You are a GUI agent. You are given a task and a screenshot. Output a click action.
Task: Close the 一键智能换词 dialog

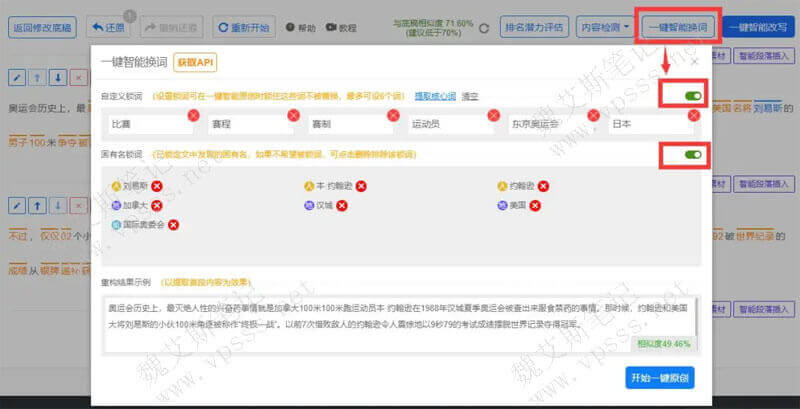click(x=695, y=61)
